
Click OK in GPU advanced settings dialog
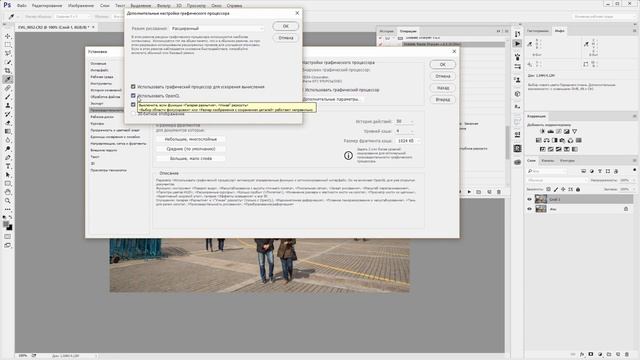pos(286,26)
